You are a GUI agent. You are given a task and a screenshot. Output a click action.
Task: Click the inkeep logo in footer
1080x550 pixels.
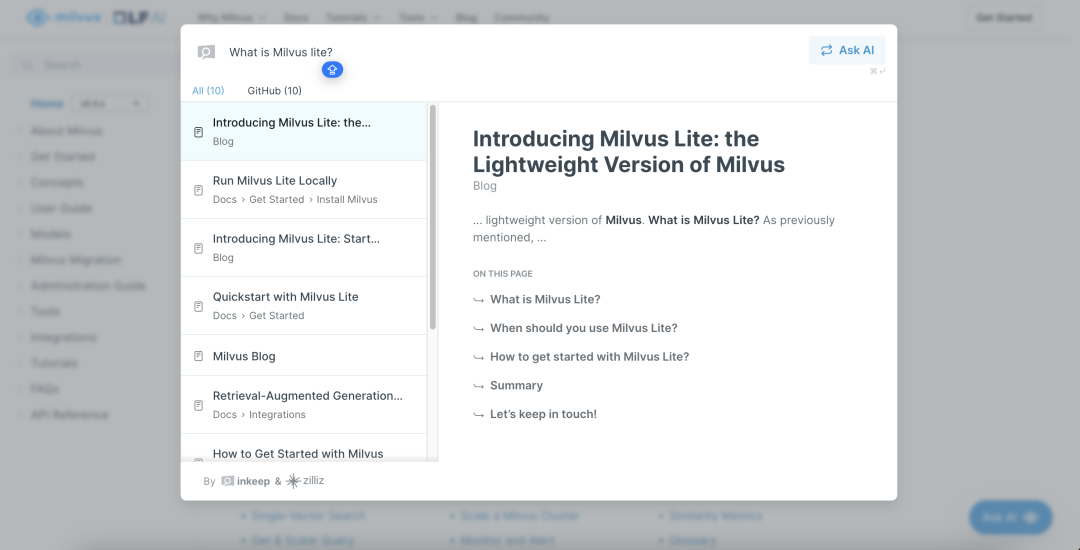[x=245, y=481]
